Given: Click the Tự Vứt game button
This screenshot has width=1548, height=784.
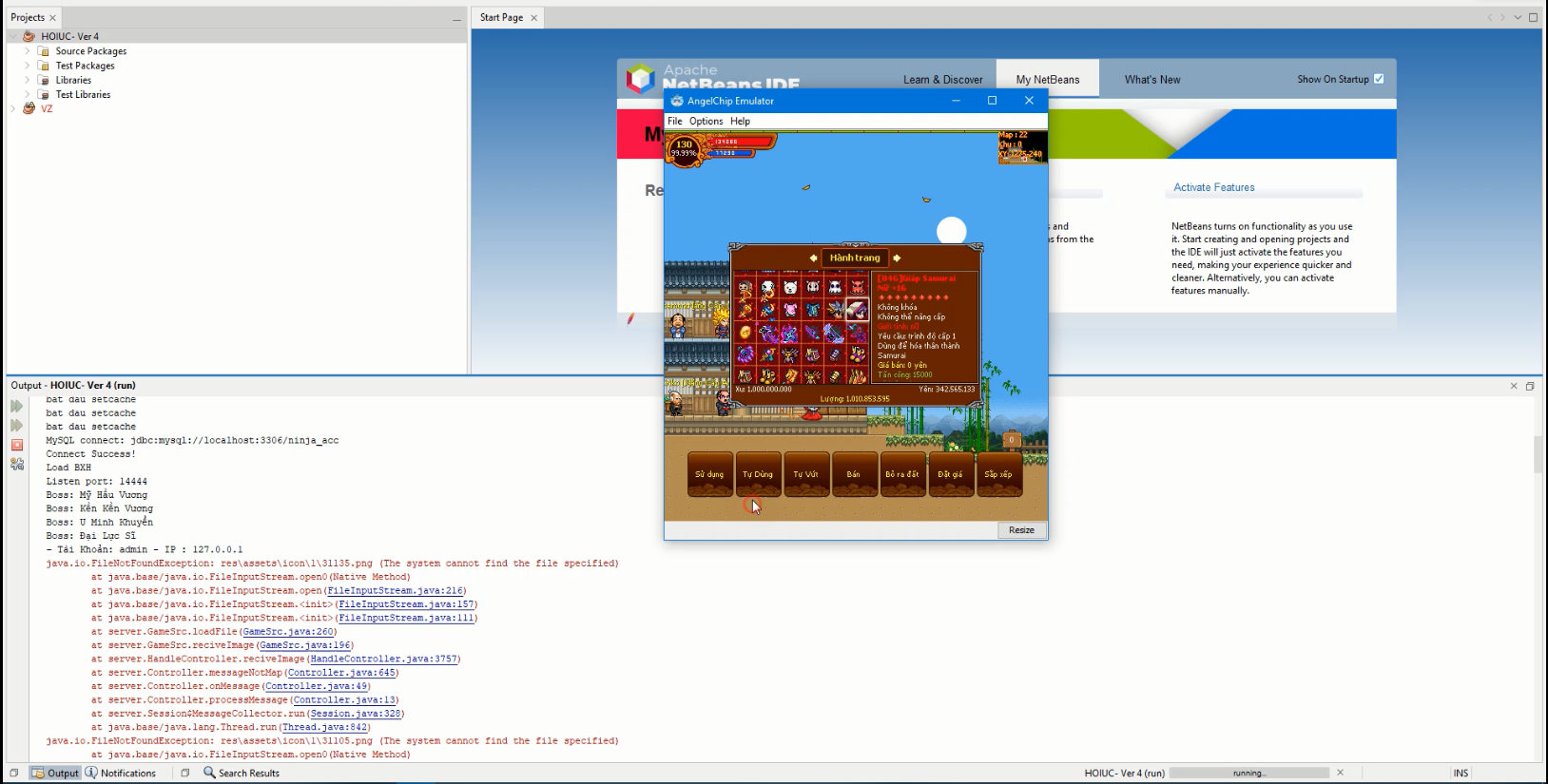Looking at the screenshot, I should pyautogui.click(x=806, y=474).
